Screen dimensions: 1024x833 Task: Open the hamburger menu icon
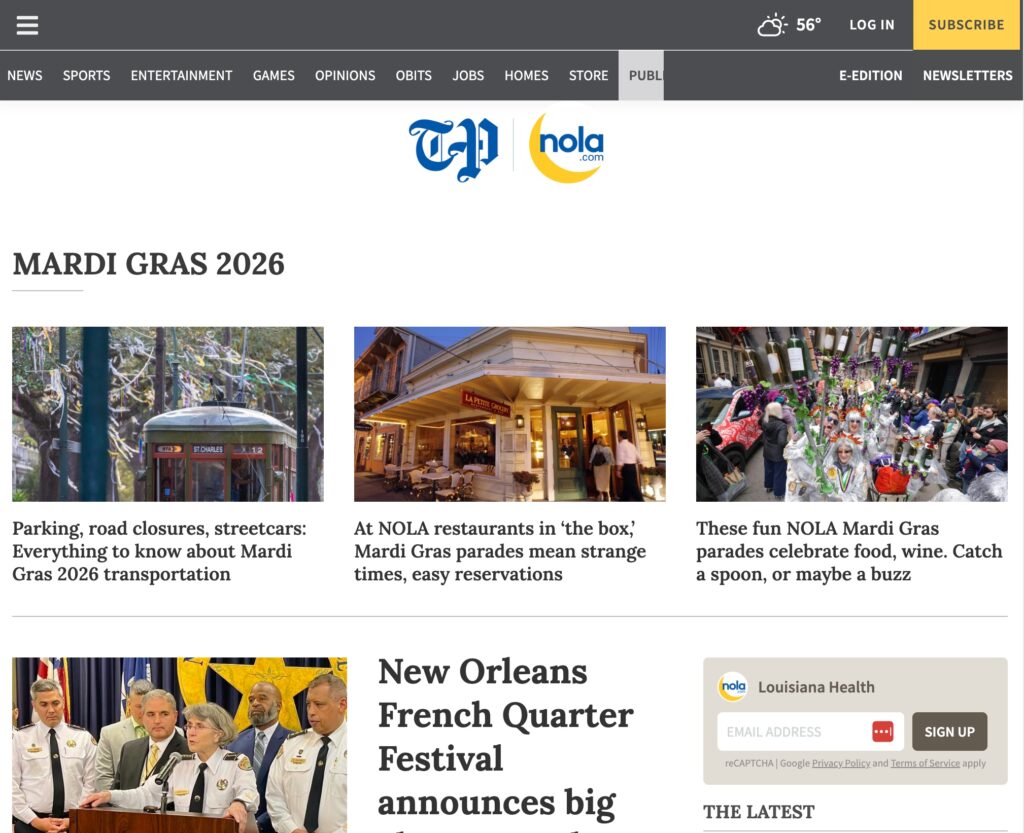click(x=27, y=25)
